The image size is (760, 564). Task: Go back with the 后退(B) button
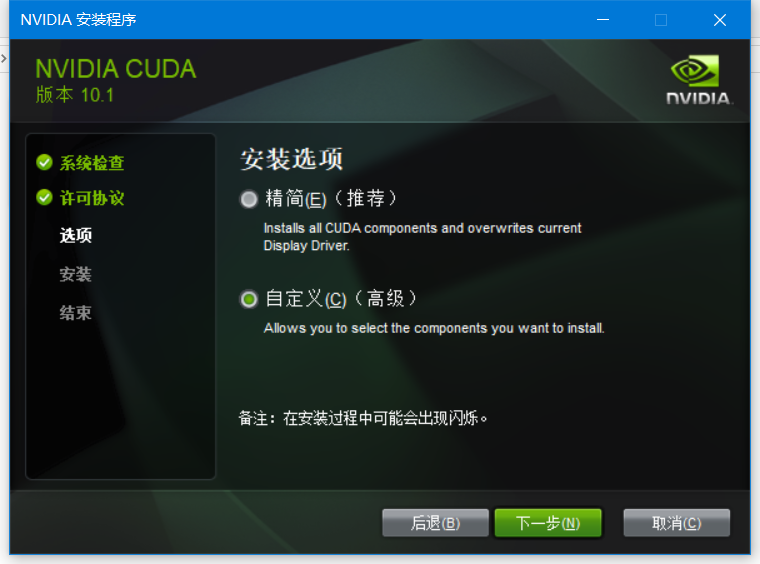[435, 523]
